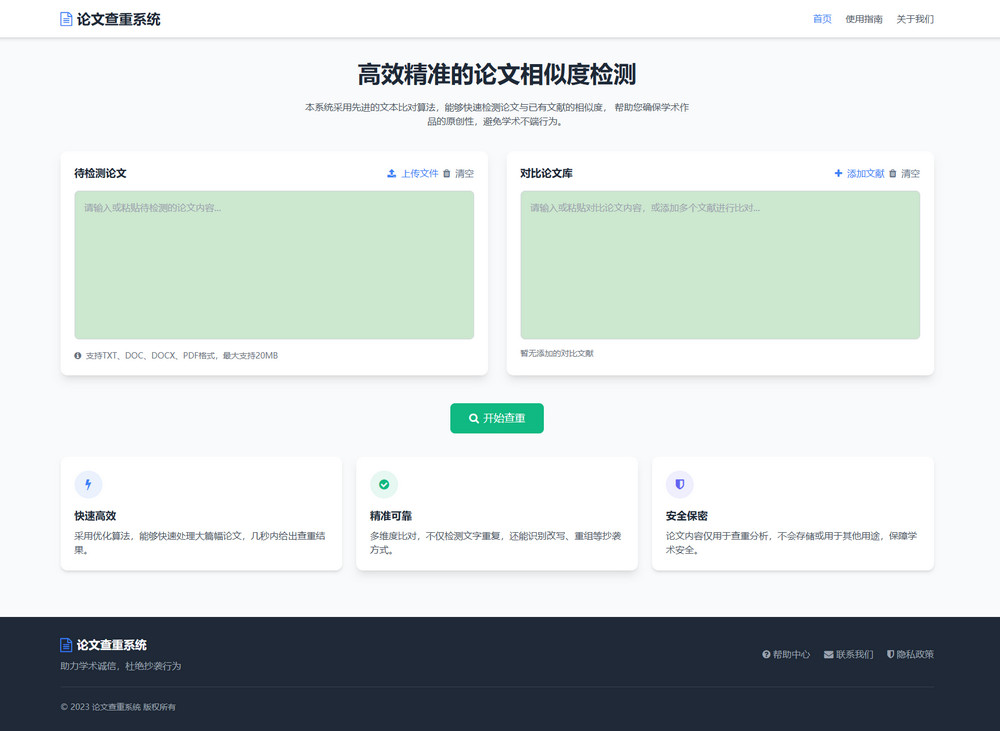Click the trash icon to clear 待检测论文
The image size is (1000, 731).
coord(447,173)
